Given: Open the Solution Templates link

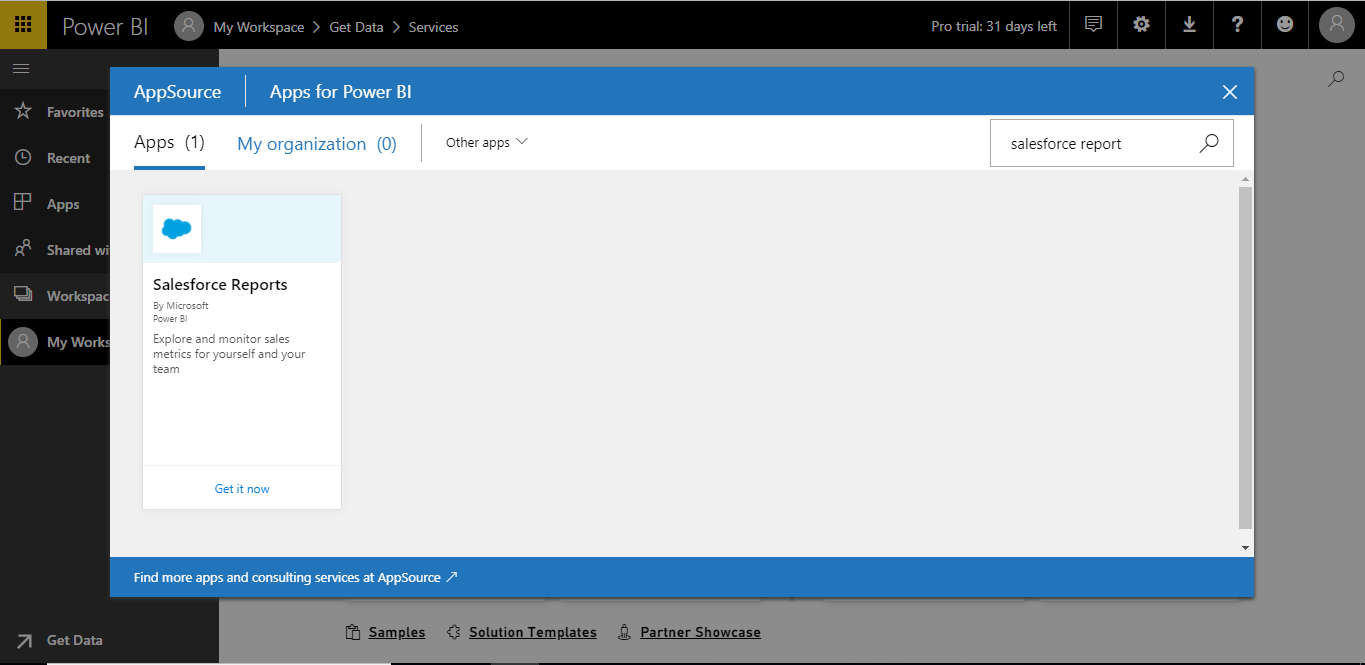Looking at the screenshot, I should tap(533, 632).
